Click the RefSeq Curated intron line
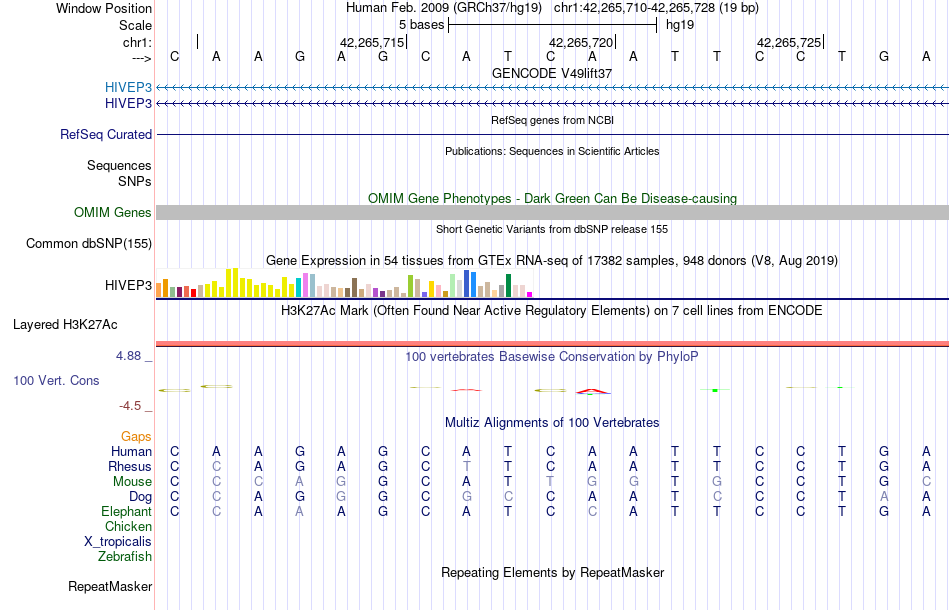Image resolution: width=950 pixels, height=610 pixels. [x=553, y=134]
